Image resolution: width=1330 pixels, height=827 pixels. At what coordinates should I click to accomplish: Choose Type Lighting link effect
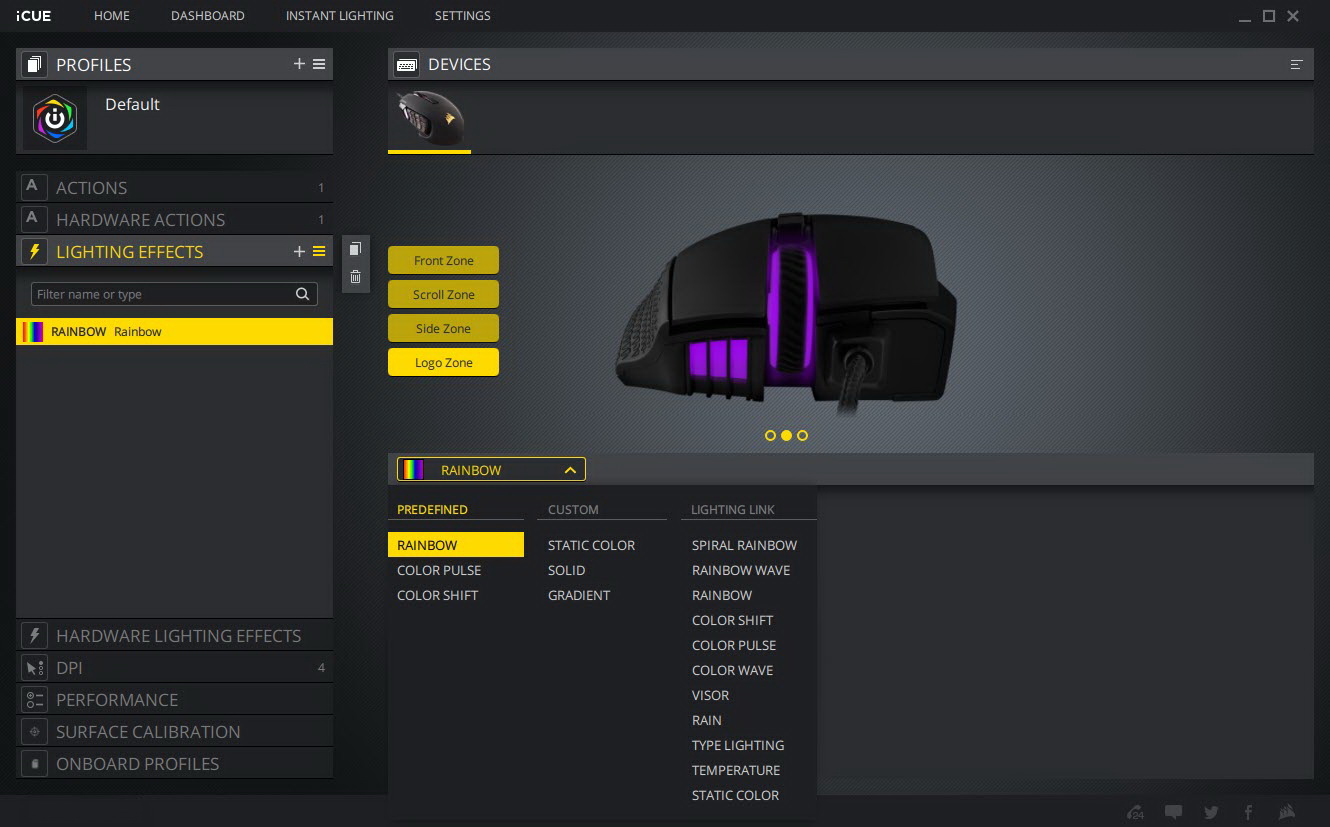(x=738, y=745)
